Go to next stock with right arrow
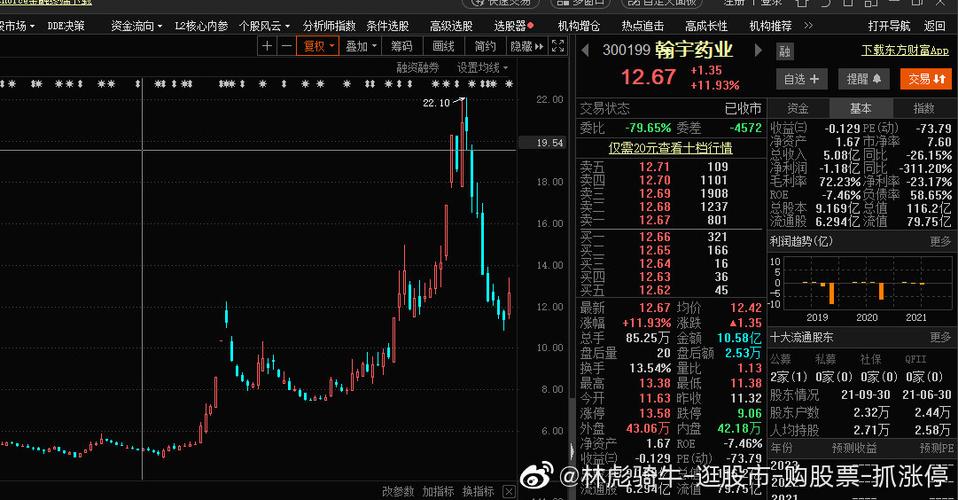Image resolution: width=958 pixels, height=500 pixels. click(758, 50)
